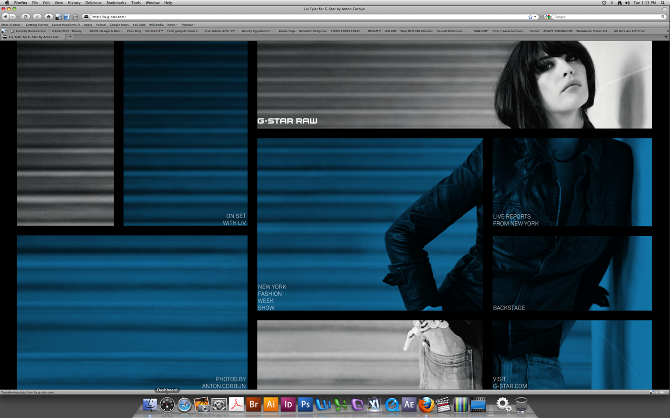Image resolution: width=670 pixels, height=418 pixels.
Task: Launch Adobe Illustrator from the dock
Action: pyautogui.click(x=270, y=404)
